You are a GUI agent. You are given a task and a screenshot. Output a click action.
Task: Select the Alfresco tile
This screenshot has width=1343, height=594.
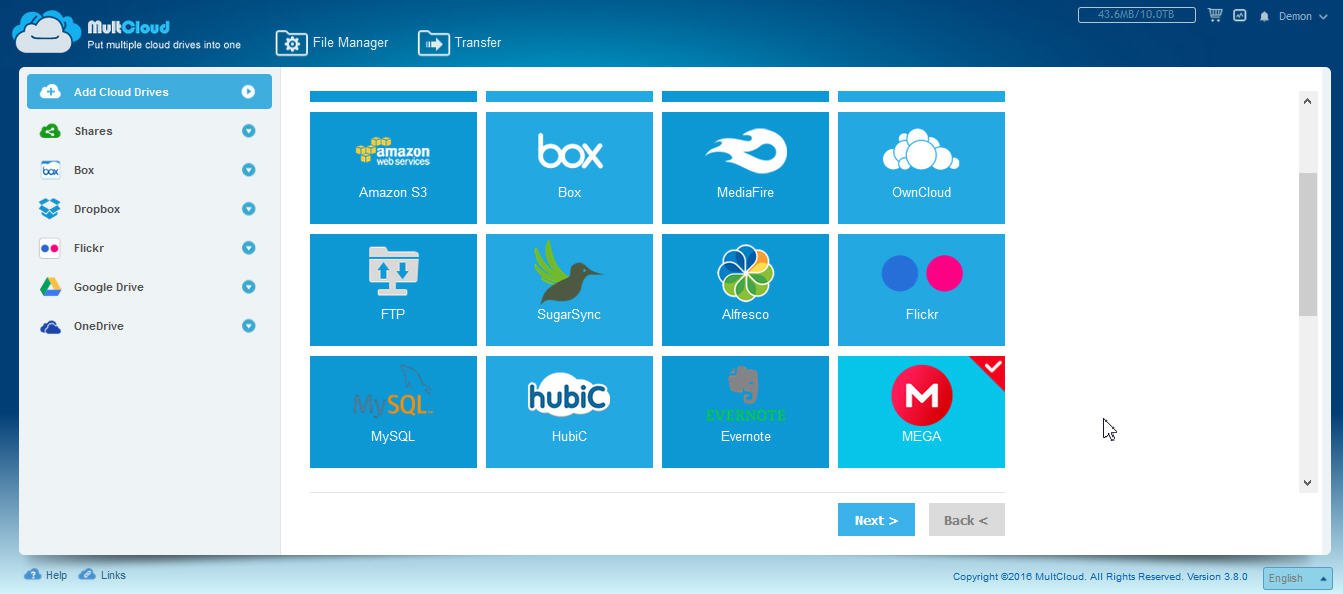coord(745,290)
